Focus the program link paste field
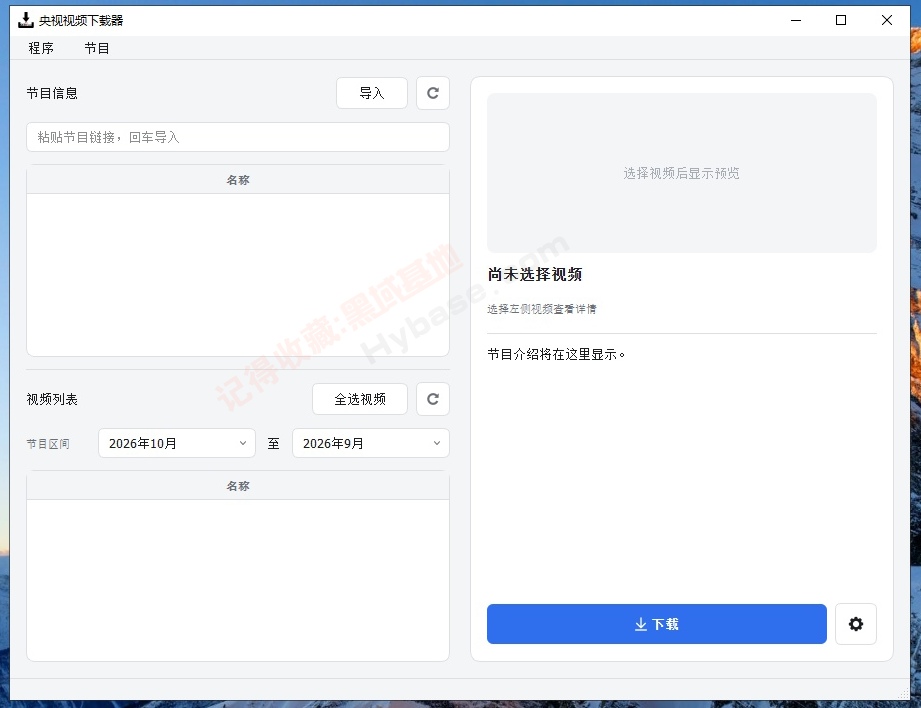 tap(238, 137)
